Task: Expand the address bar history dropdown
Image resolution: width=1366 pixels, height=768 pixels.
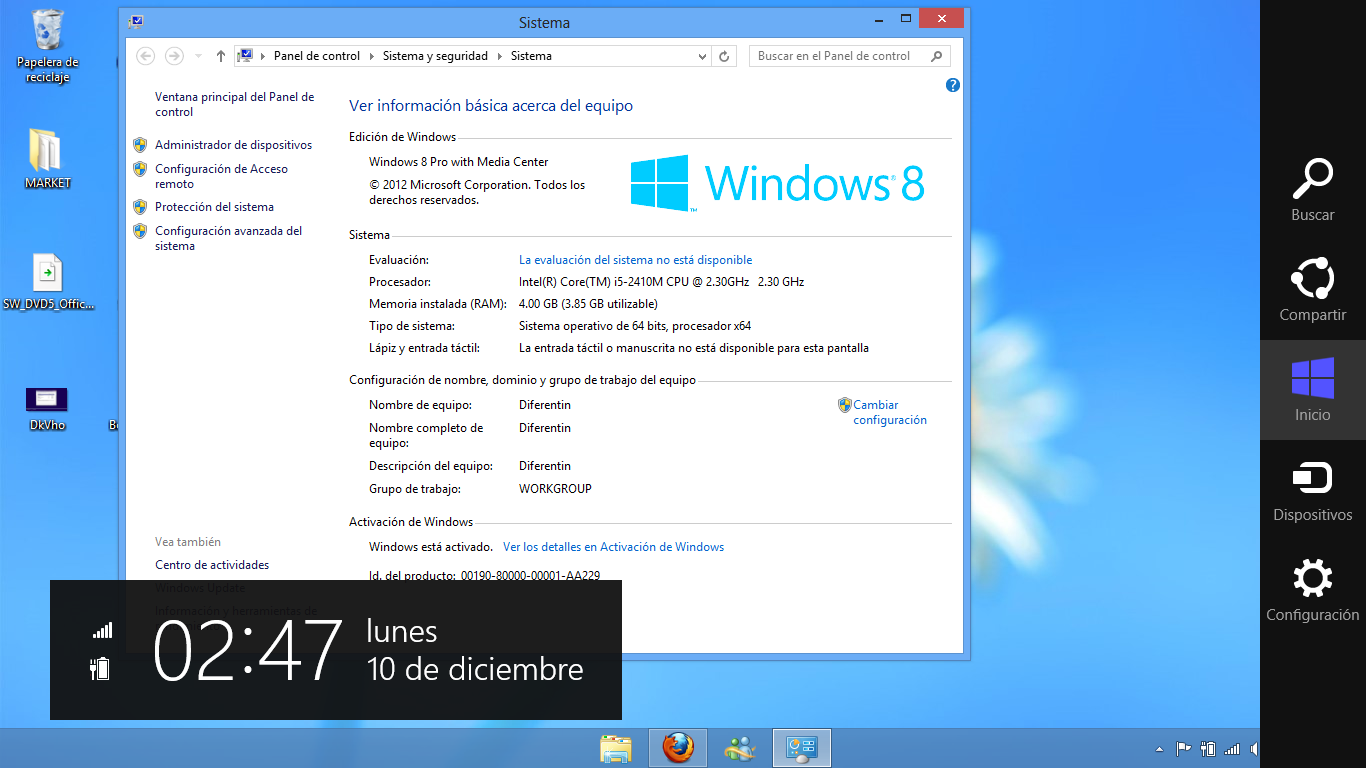Action: point(702,56)
